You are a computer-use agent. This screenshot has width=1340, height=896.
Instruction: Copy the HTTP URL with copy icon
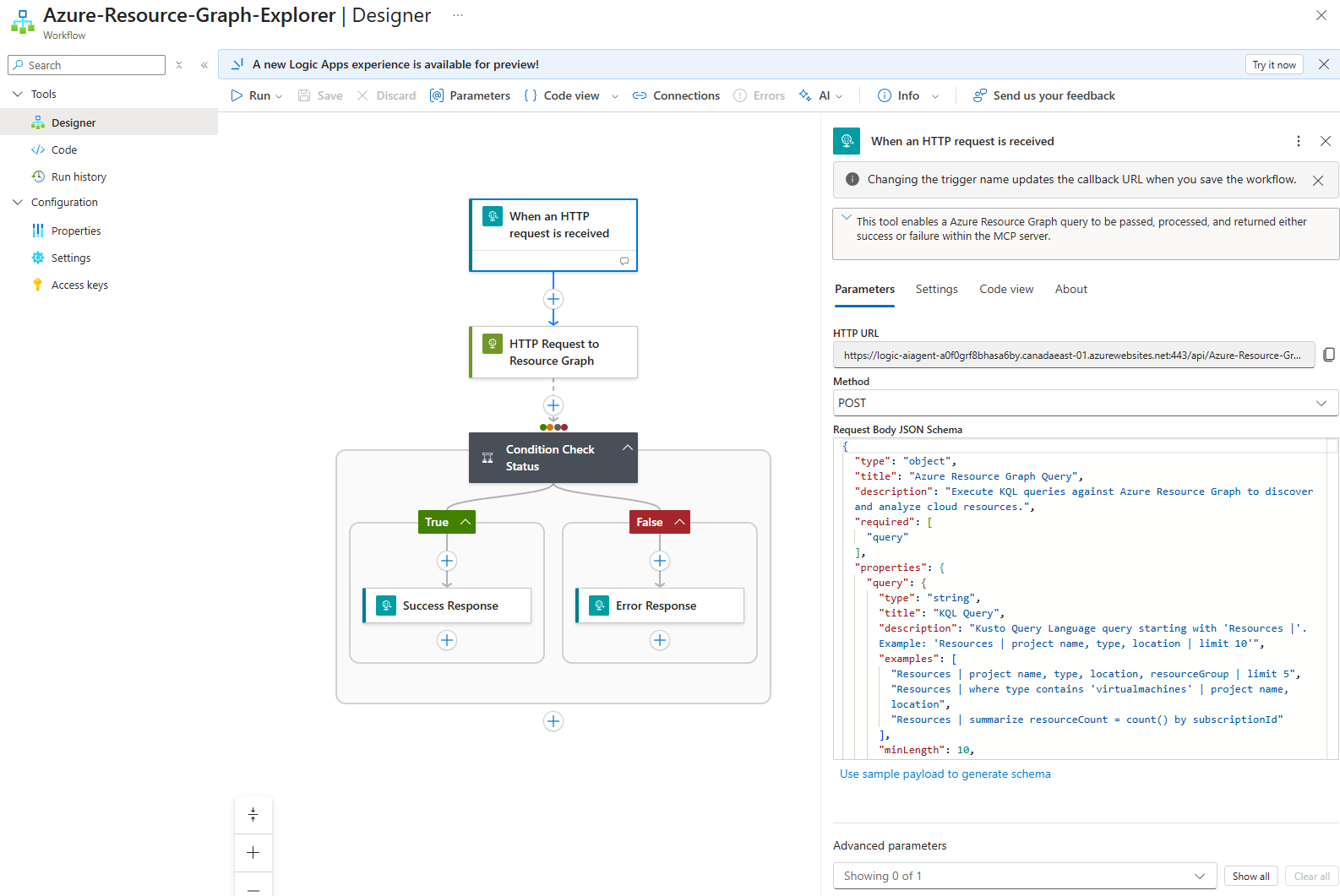pos(1329,355)
